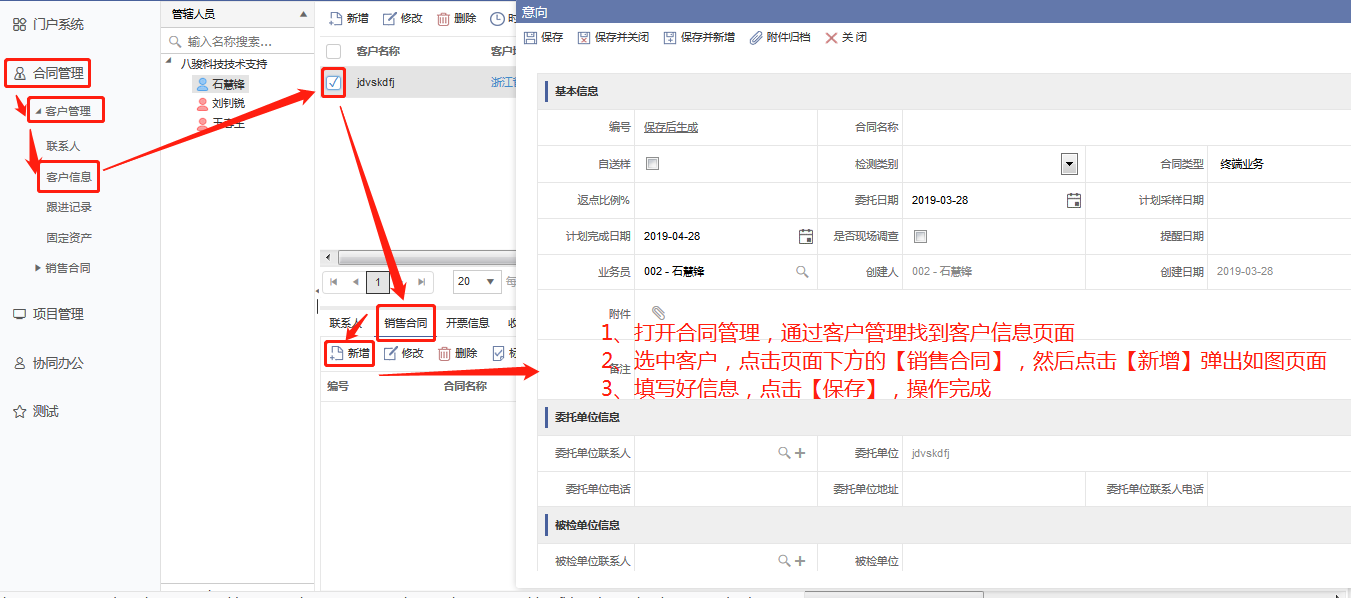1351x598 pixels.
Task: Select 刘钊锐 in the personnel tree
Action: pos(228,104)
